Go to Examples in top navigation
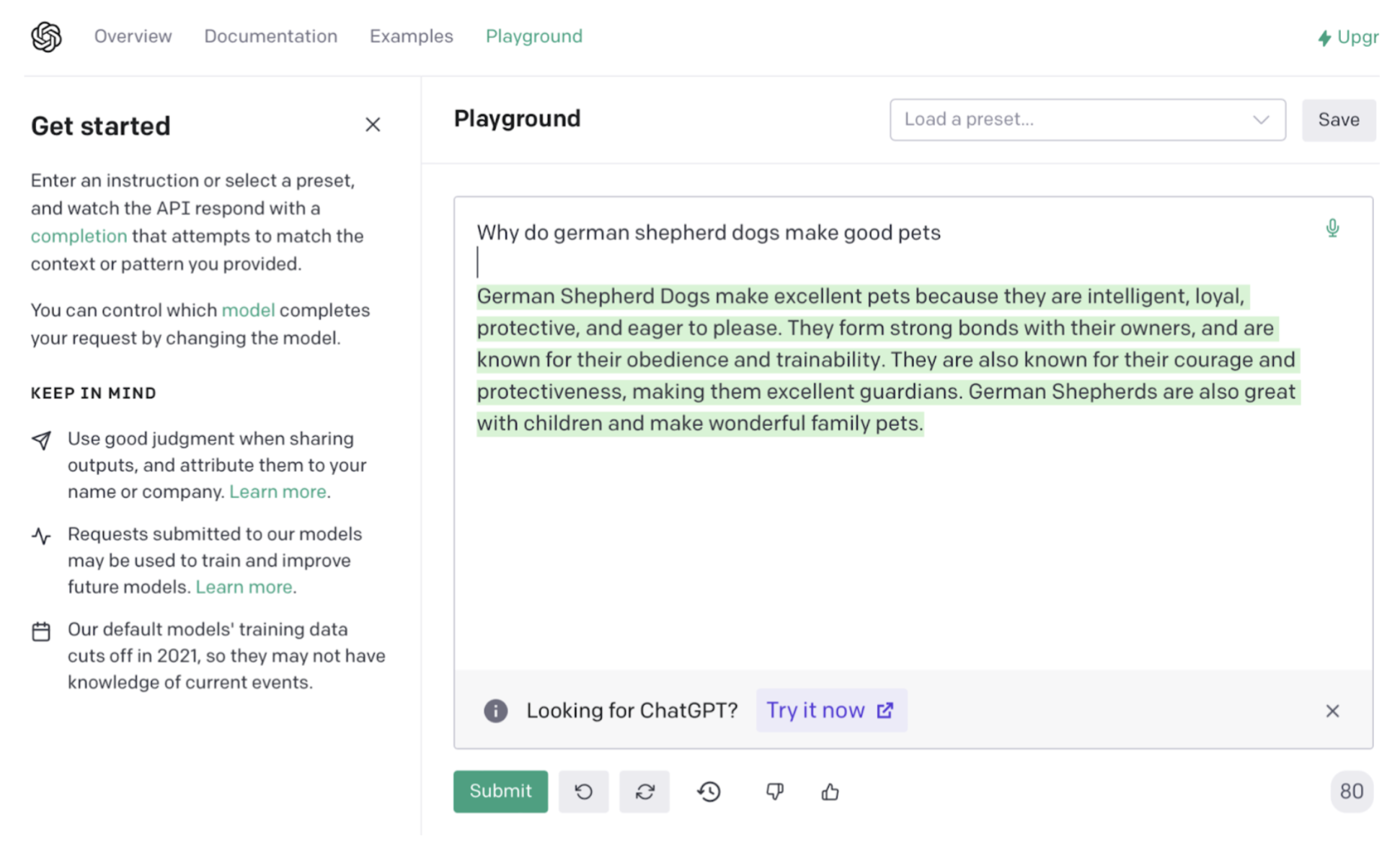Screen dimensions: 1400x855 411,36
